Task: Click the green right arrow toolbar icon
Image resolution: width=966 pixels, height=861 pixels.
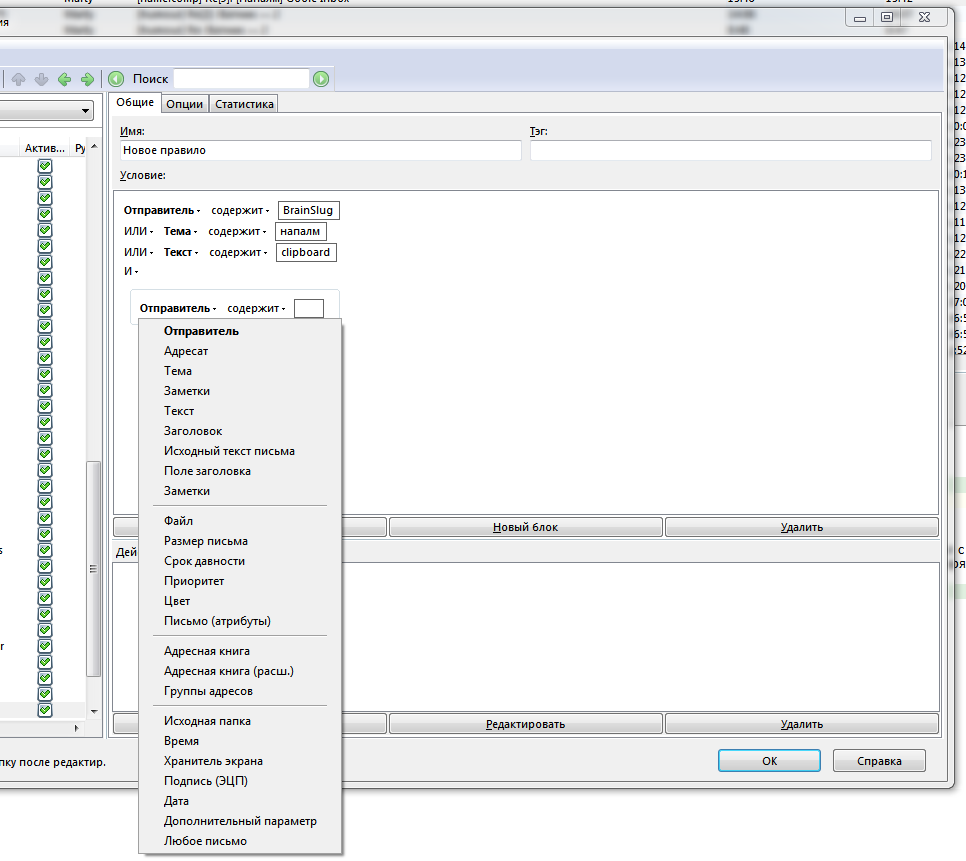Action: tap(87, 79)
